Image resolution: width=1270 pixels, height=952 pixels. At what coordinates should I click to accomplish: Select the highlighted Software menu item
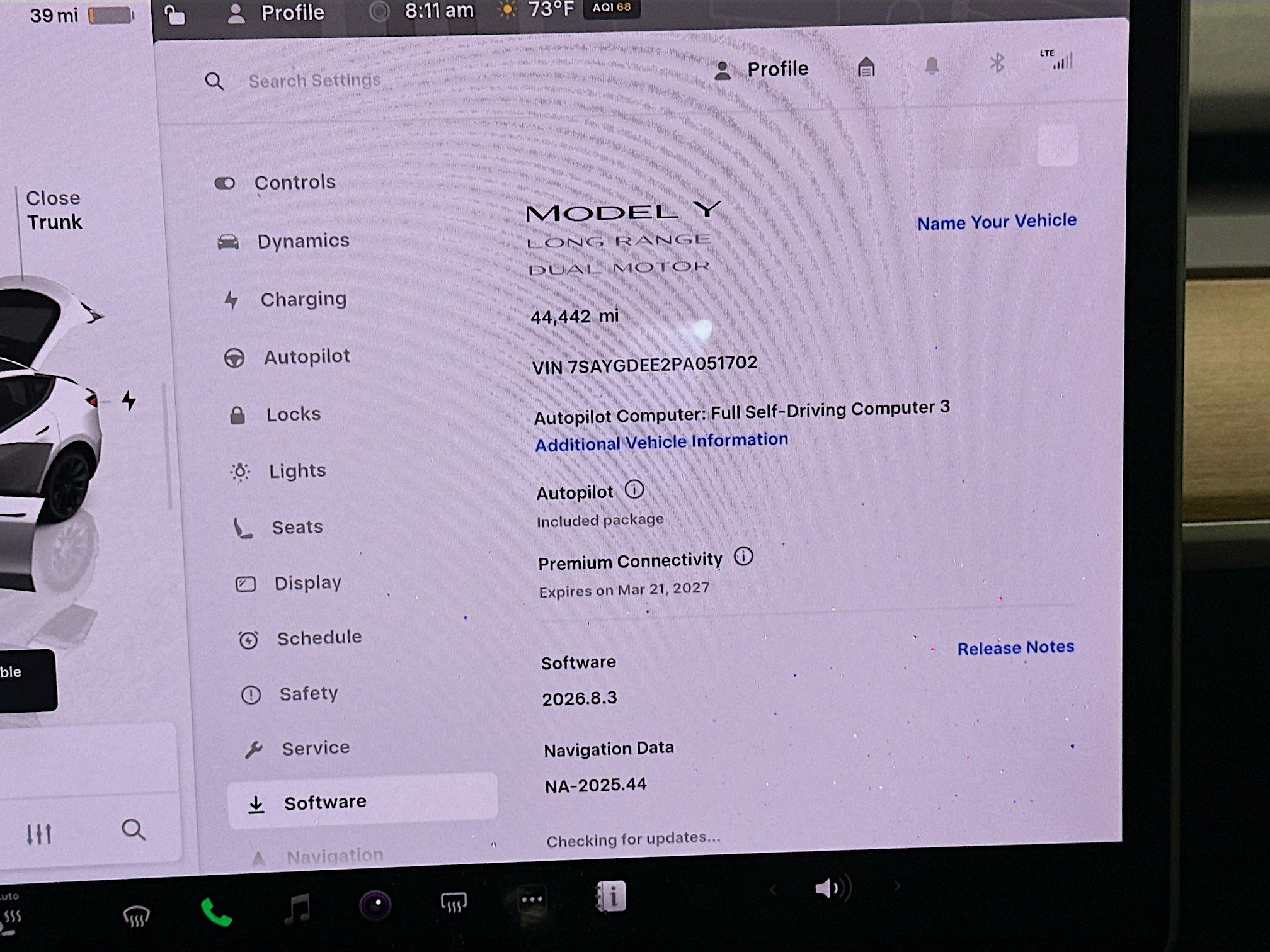click(362, 802)
